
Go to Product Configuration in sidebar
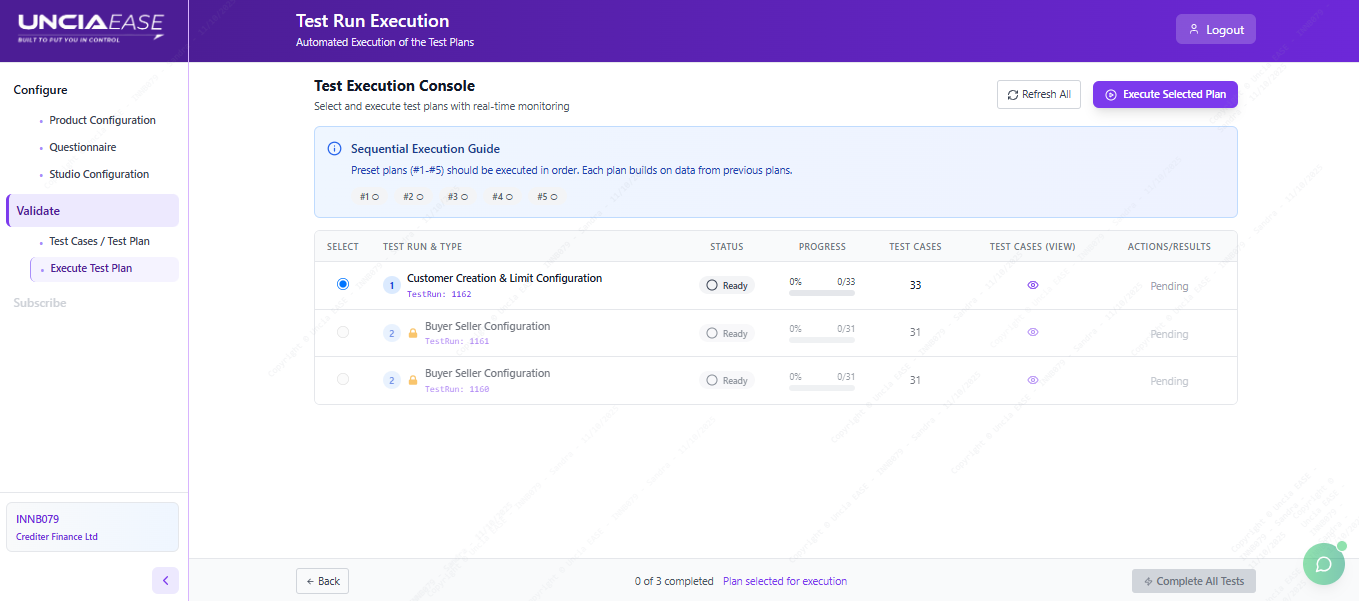click(102, 120)
